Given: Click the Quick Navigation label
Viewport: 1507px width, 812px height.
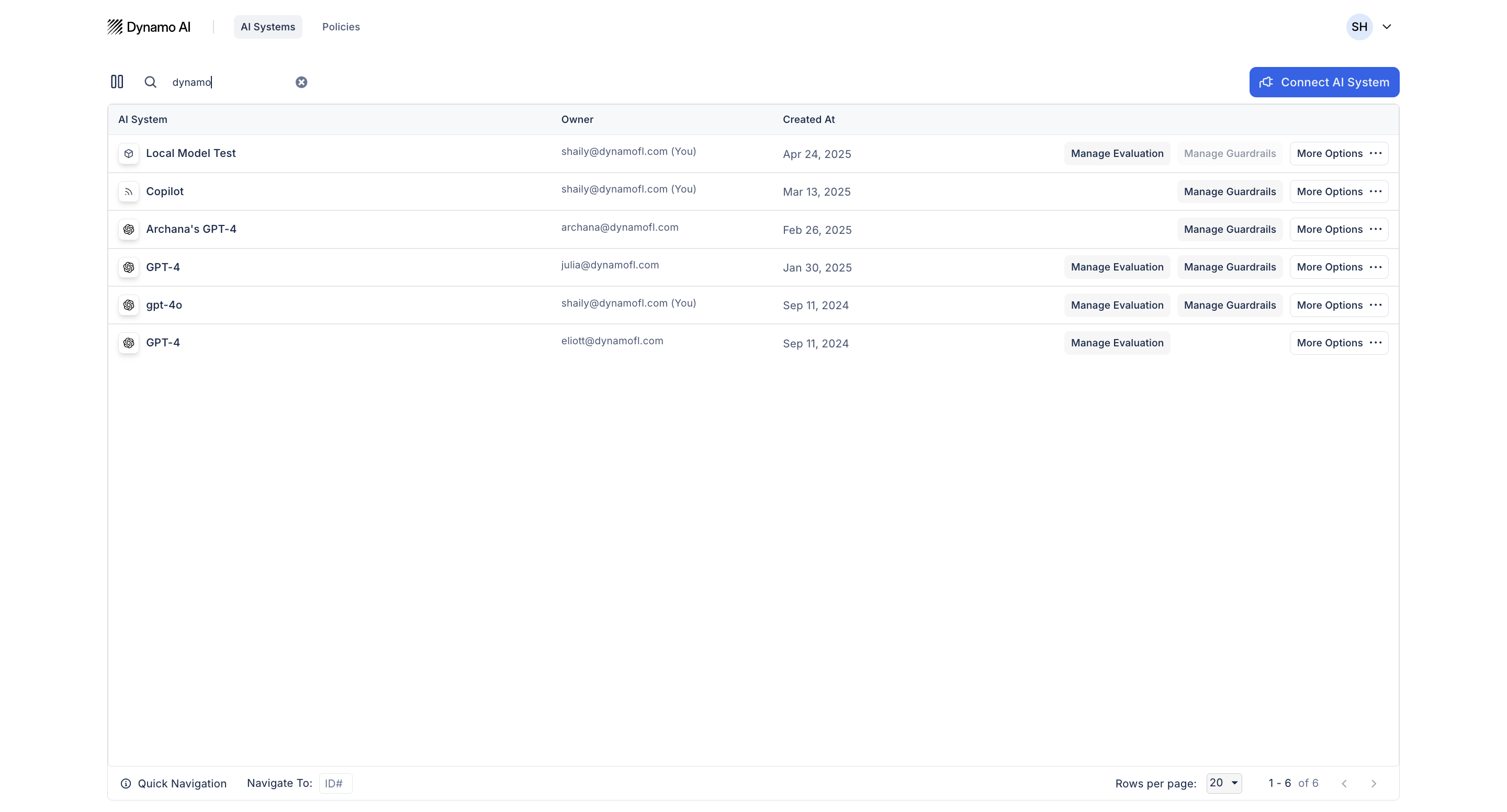Looking at the screenshot, I should (x=182, y=783).
